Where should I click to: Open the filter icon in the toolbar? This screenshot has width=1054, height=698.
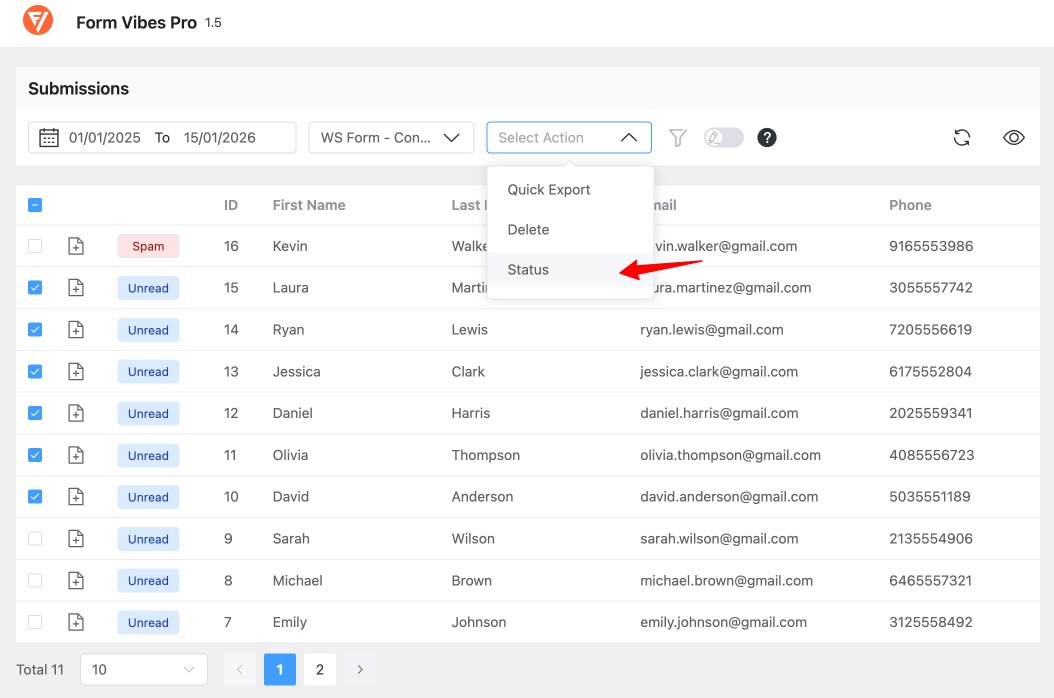click(677, 137)
